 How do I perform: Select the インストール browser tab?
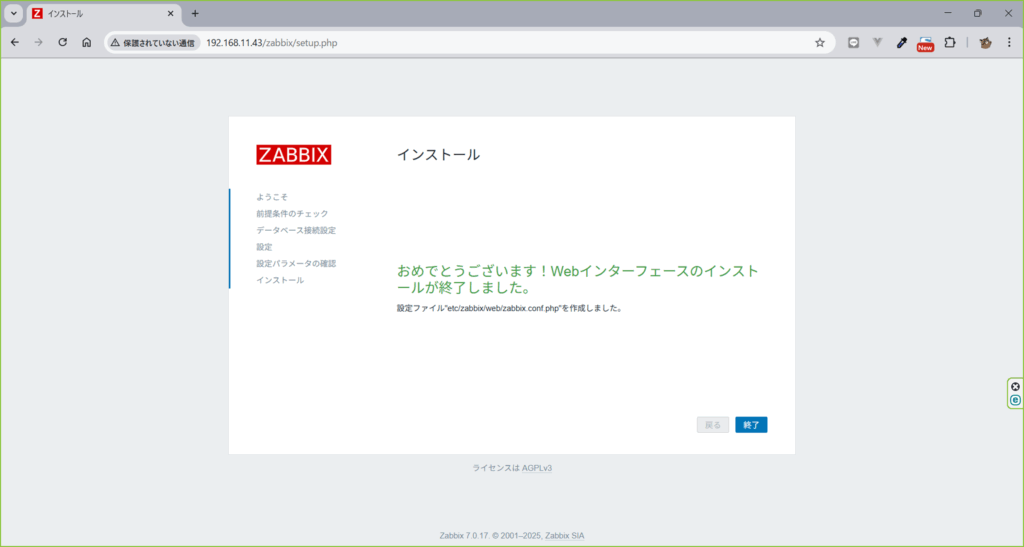104,14
